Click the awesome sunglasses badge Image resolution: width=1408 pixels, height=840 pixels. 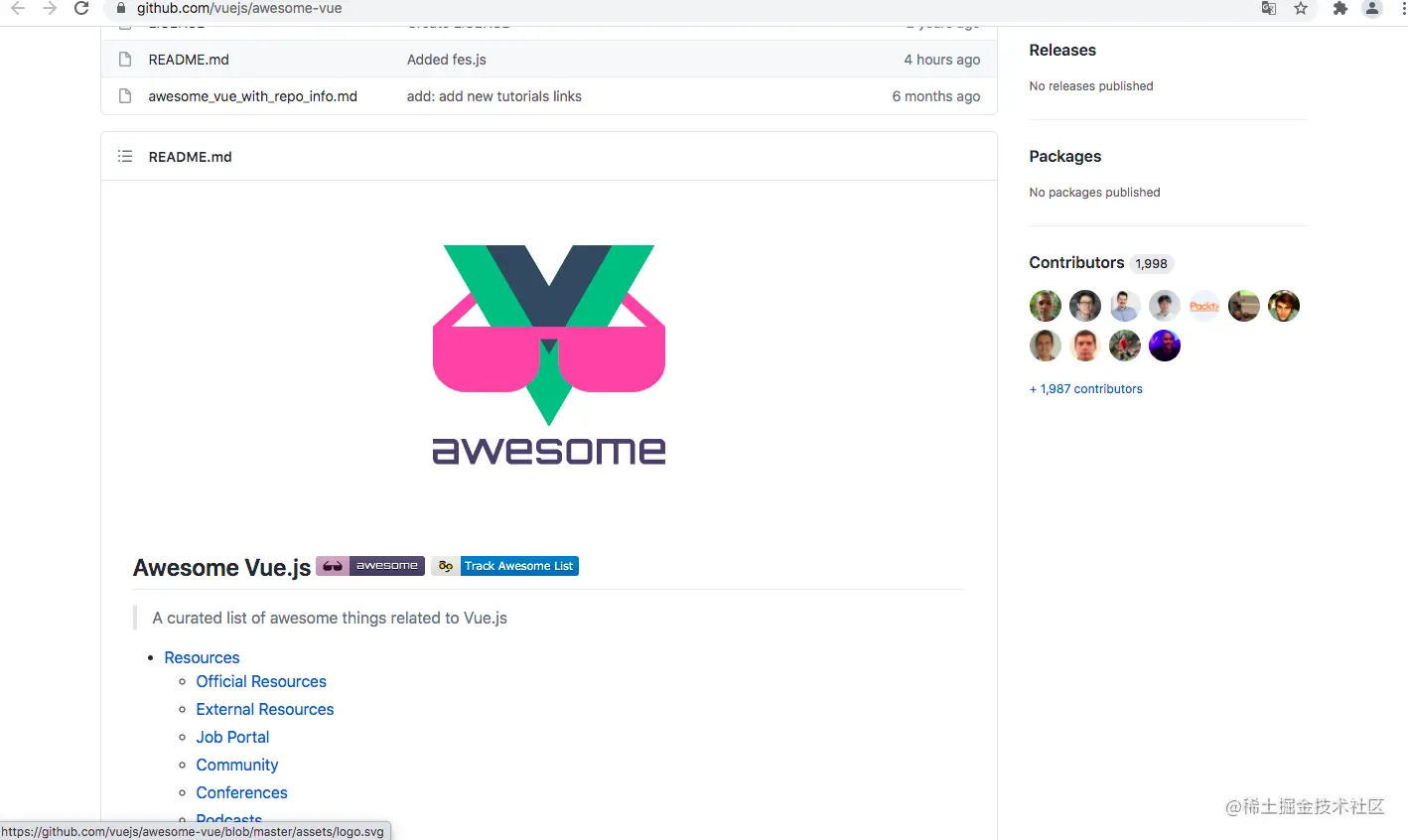[370, 566]
